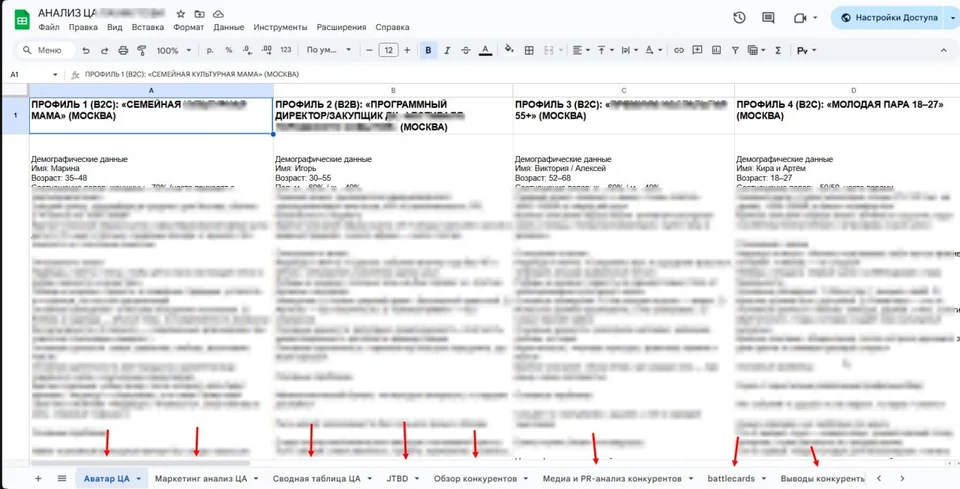Open the Формат menu

click(x=189, y=28)
